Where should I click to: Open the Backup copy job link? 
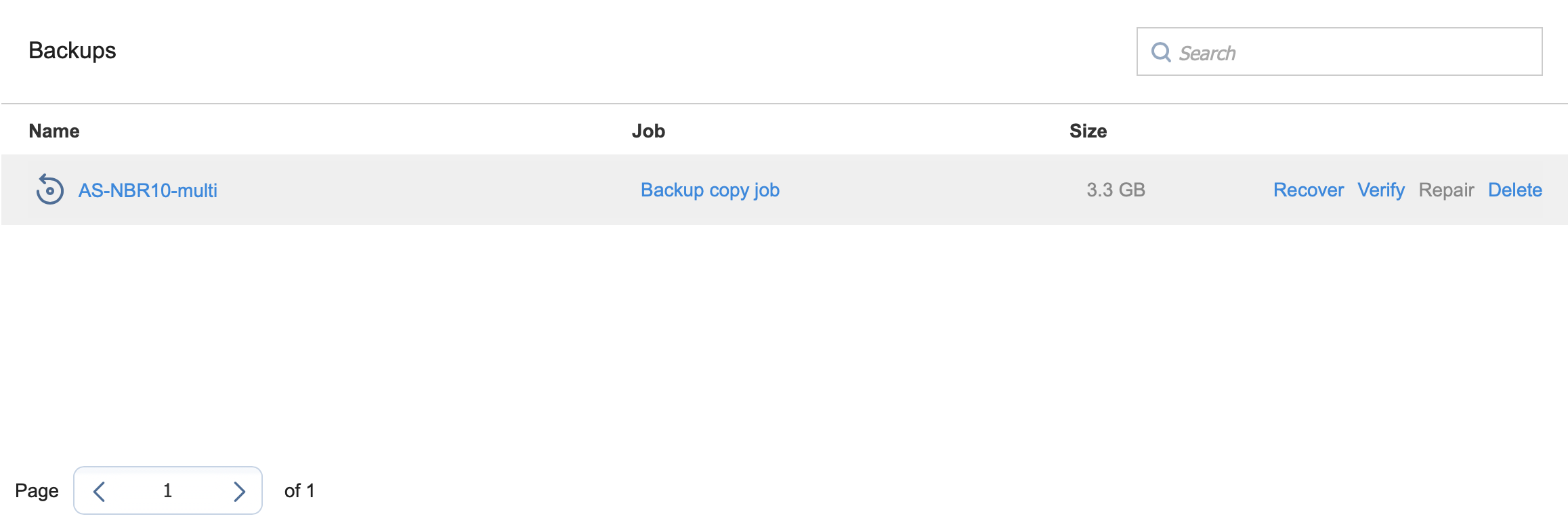click(710, 190)
